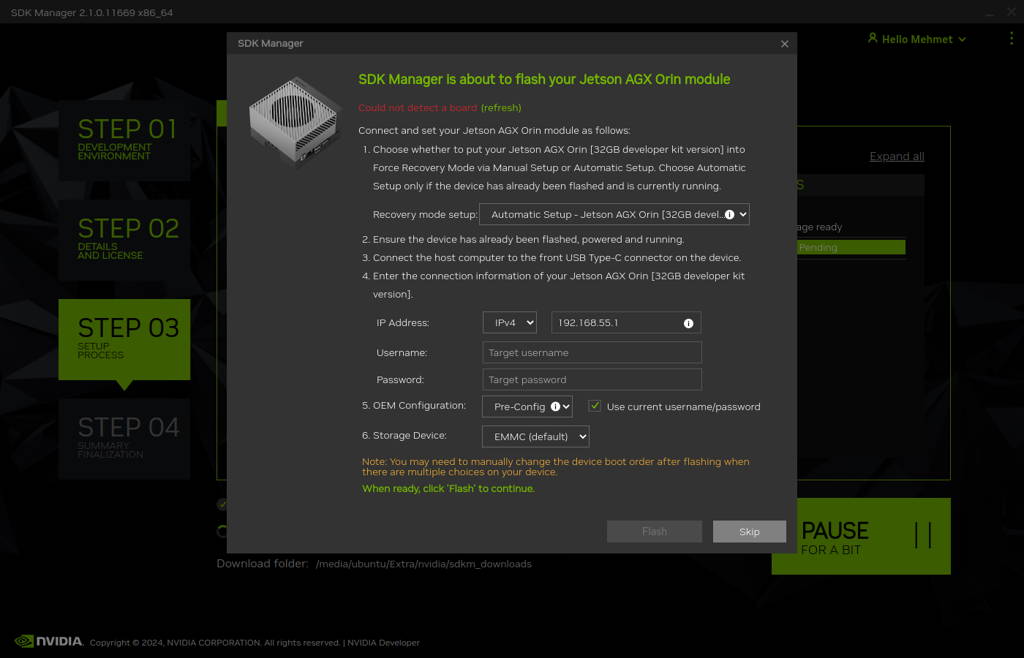Click the Flash button
This screenshot has height=658, width=1024.
[654, 531]
